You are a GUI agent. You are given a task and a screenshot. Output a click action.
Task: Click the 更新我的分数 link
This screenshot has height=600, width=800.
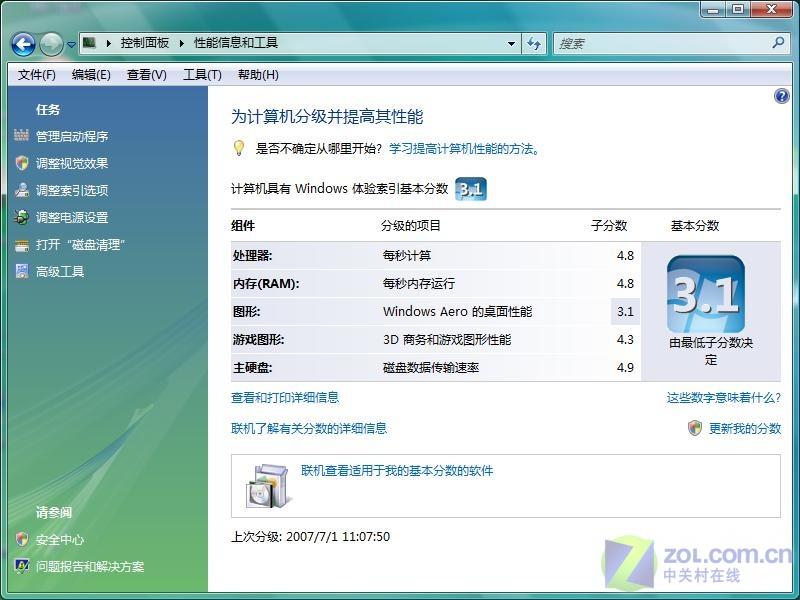click(744, 428)
